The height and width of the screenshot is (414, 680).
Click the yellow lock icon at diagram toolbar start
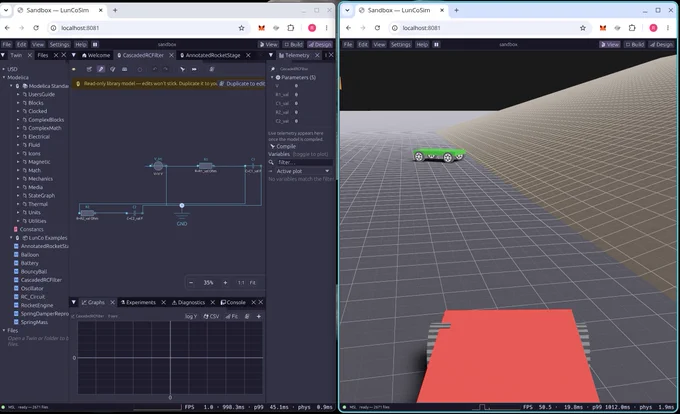74,69
